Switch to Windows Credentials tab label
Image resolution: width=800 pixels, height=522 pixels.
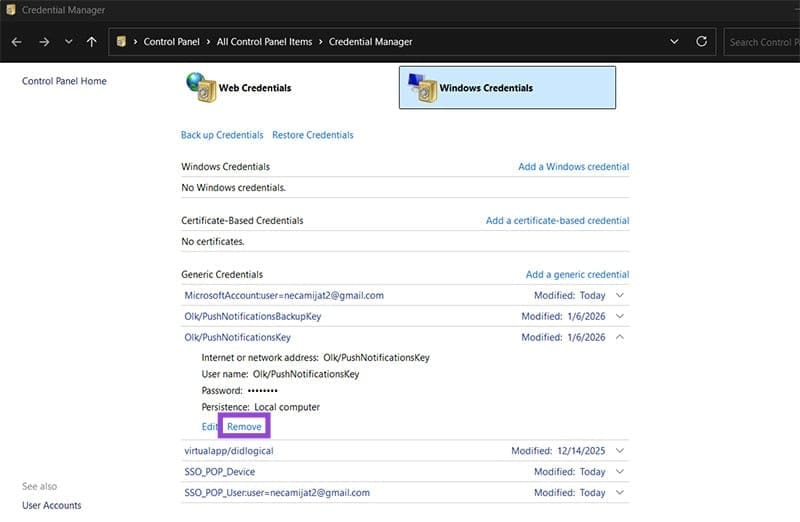click(x=486, y=88)
